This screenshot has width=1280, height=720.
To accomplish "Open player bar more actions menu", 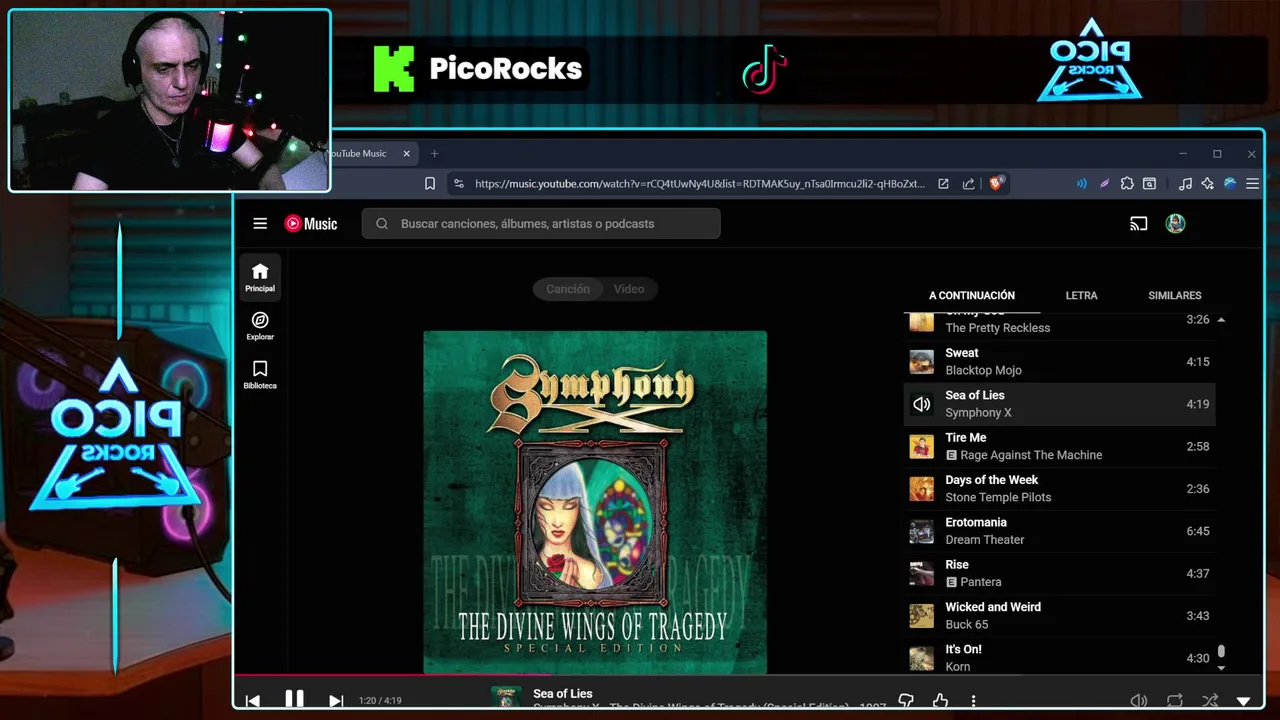I will pos(973,701).
